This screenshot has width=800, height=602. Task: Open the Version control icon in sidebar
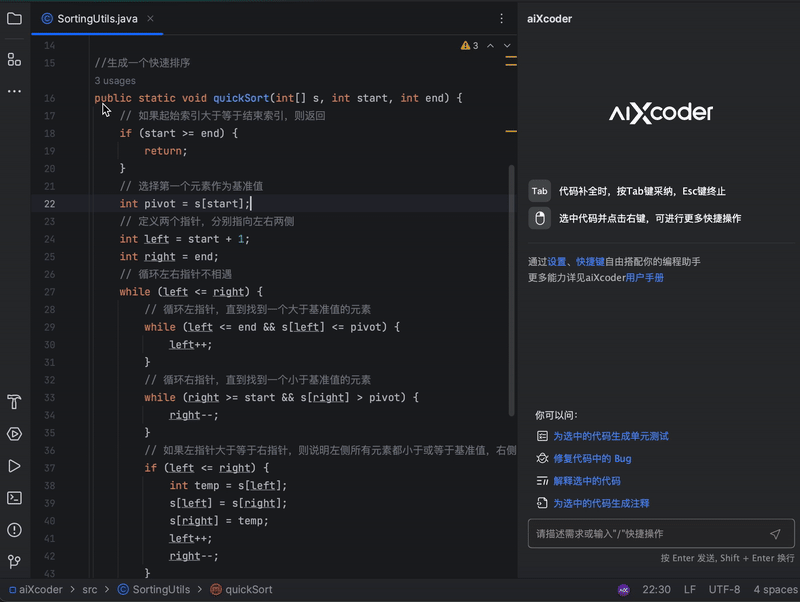[13, 561]
